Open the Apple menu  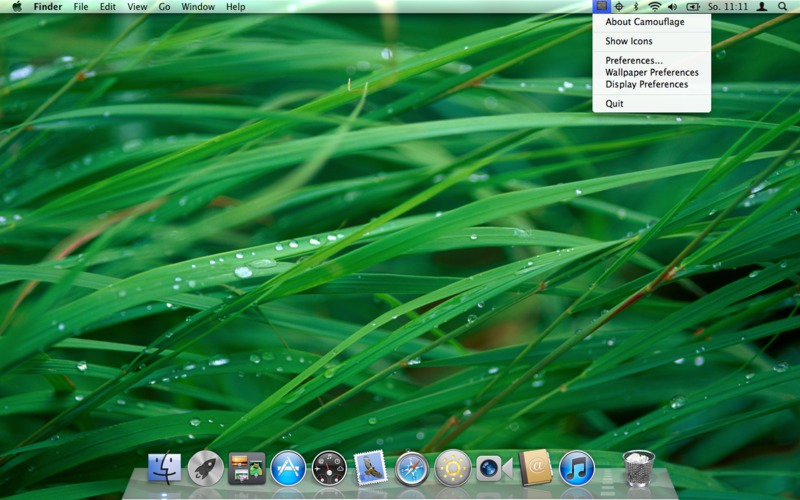click(x=17, y=7)
